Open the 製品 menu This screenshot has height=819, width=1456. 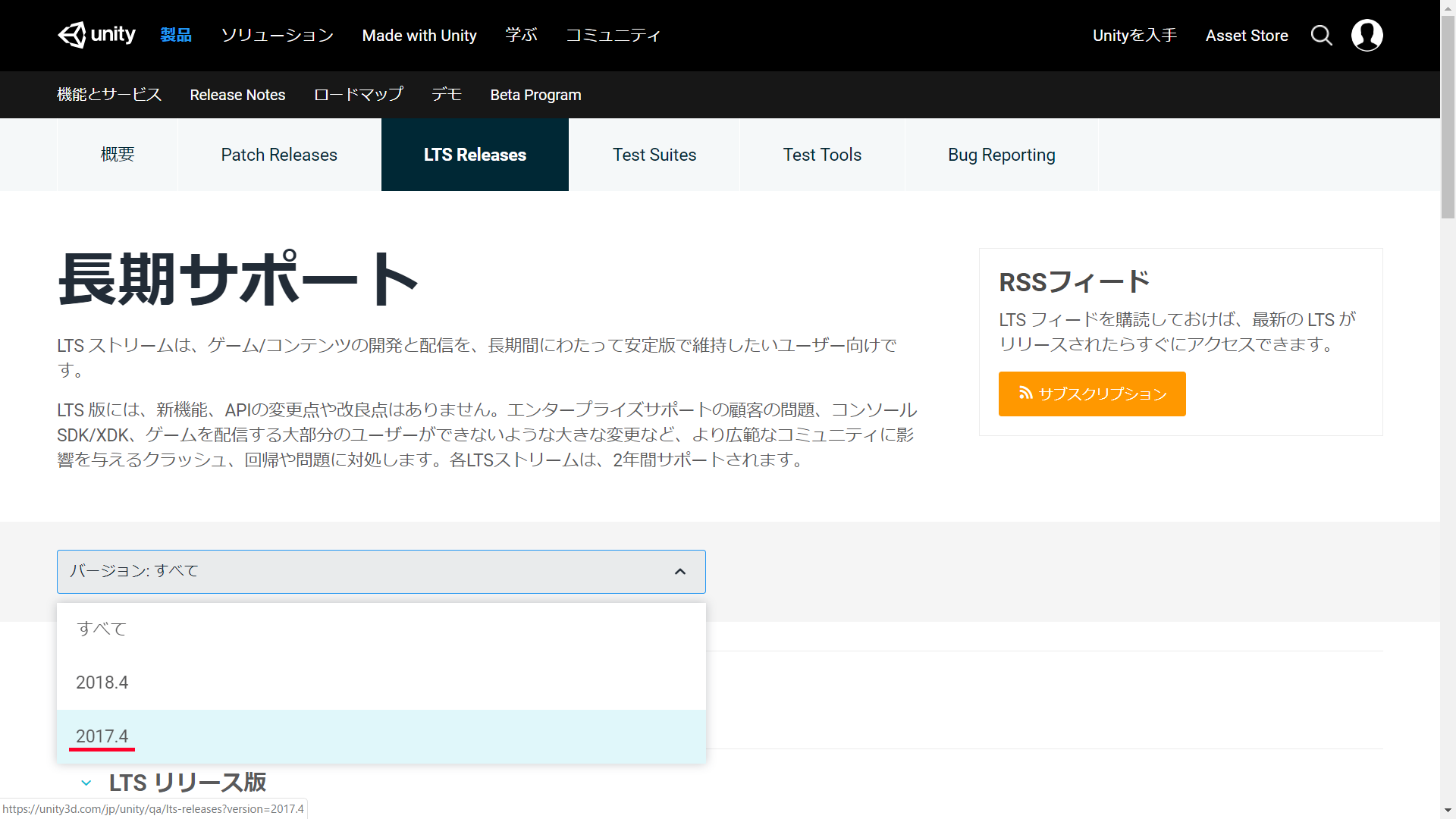point(176,36)
